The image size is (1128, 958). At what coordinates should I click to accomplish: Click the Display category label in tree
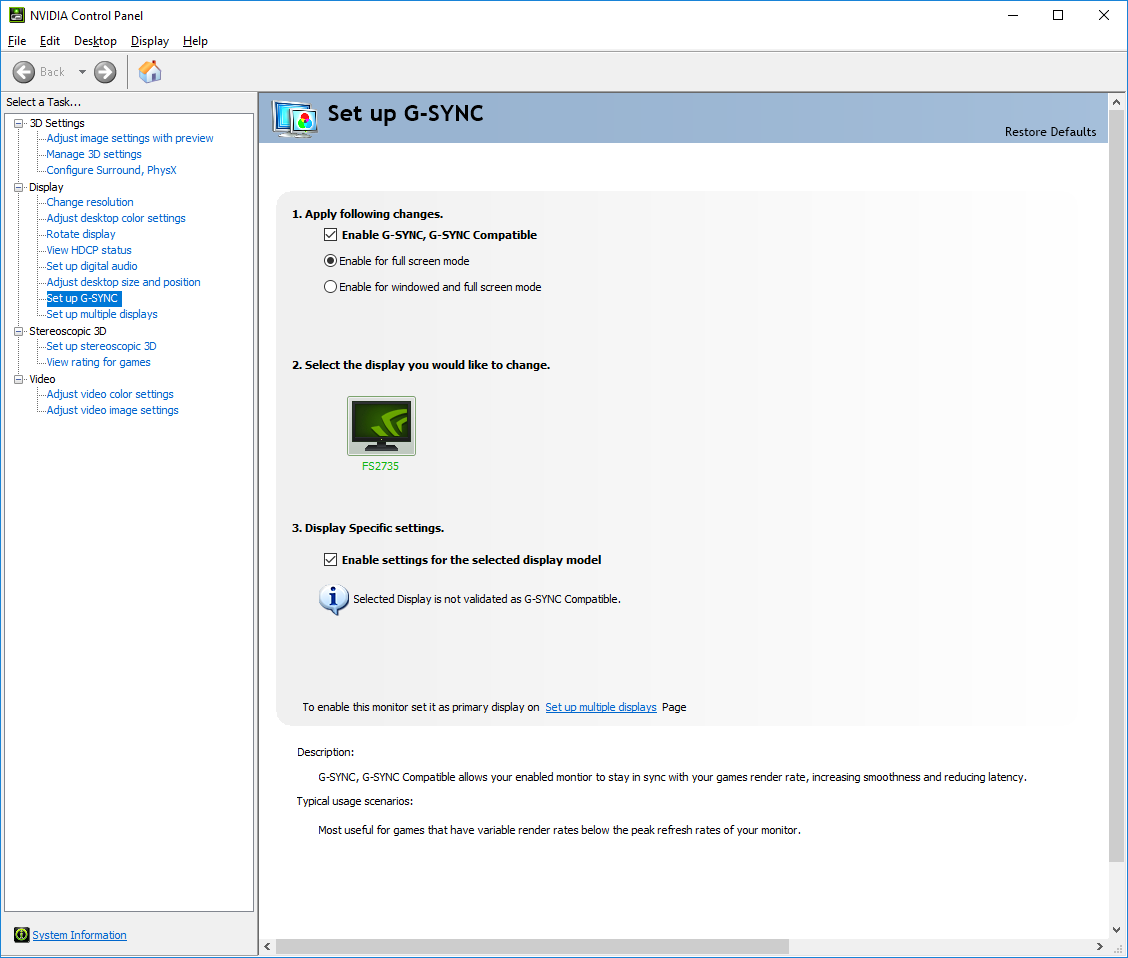(46, 187)
